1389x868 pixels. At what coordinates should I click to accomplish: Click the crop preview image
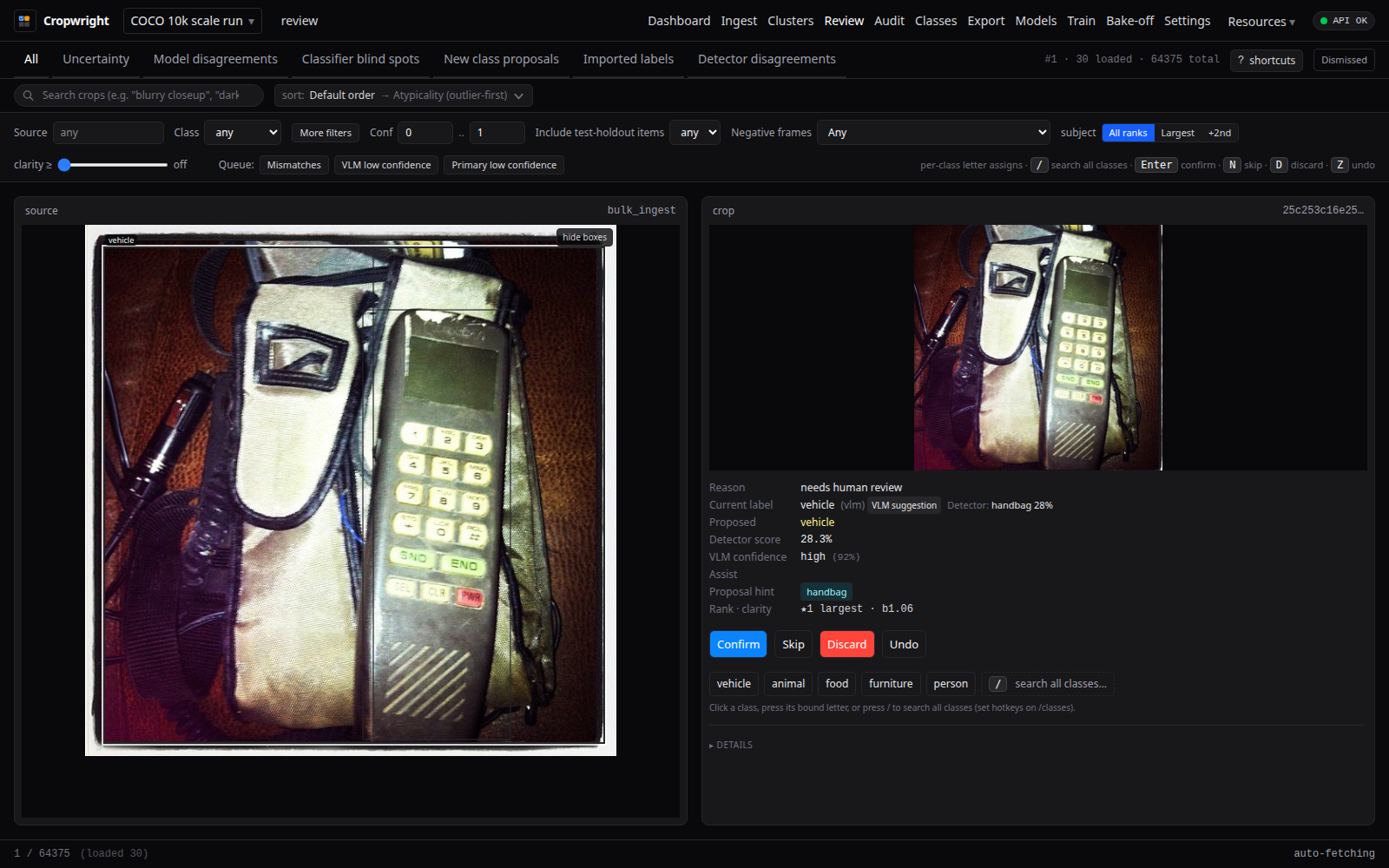pos(1037,347)
